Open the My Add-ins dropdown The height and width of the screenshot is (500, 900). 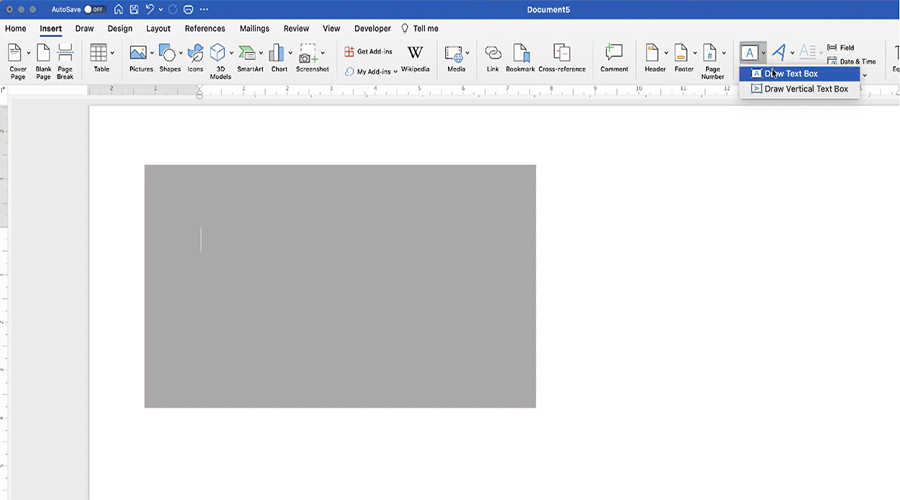coord(372,71)
